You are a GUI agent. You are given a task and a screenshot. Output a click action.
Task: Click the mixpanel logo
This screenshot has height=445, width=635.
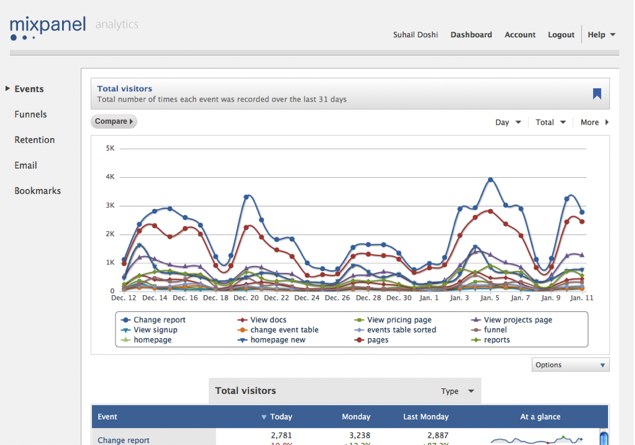48,26
